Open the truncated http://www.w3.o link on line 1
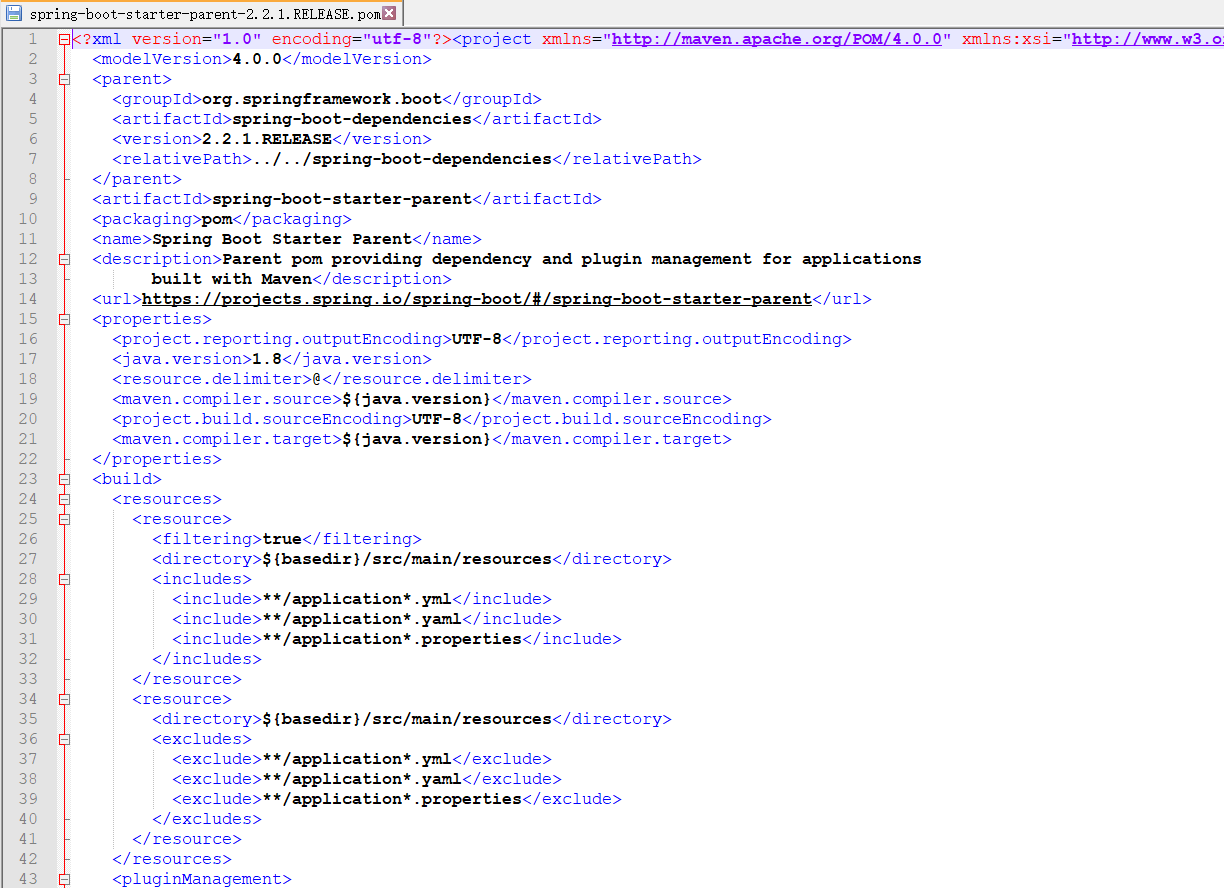Viewport: 1224px width, 888px height. pos(1147,39)
